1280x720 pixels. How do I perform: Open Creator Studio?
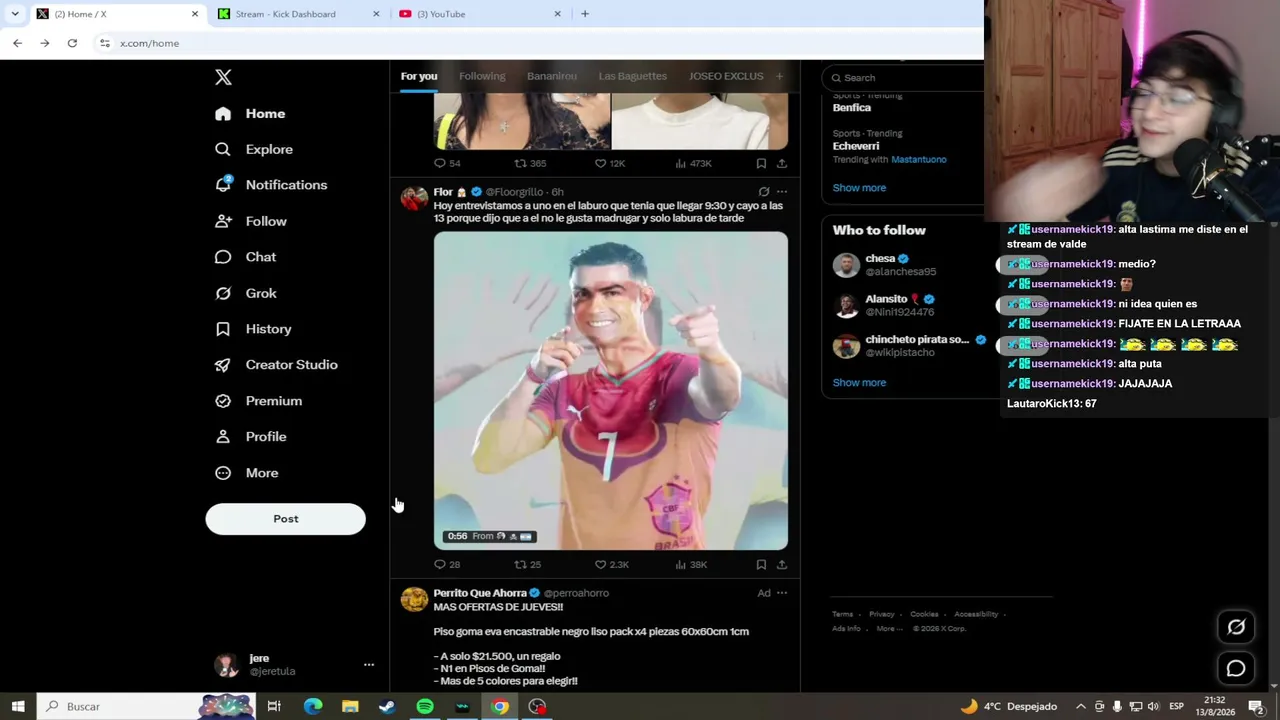[276, 365]
